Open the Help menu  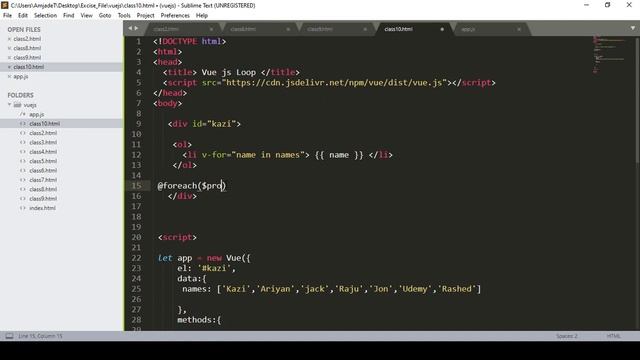pyautogui.click(x=202, y=16)
